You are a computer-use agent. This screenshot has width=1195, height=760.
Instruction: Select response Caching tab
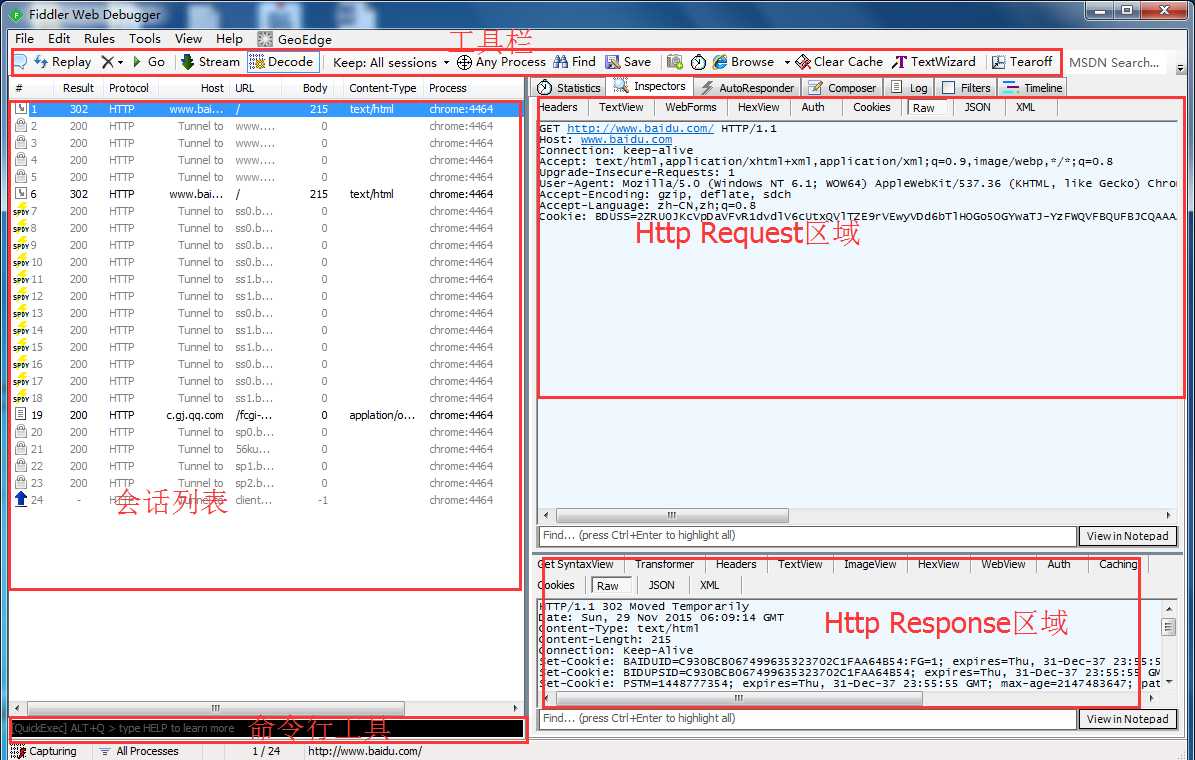click(x=1118, y=564)
